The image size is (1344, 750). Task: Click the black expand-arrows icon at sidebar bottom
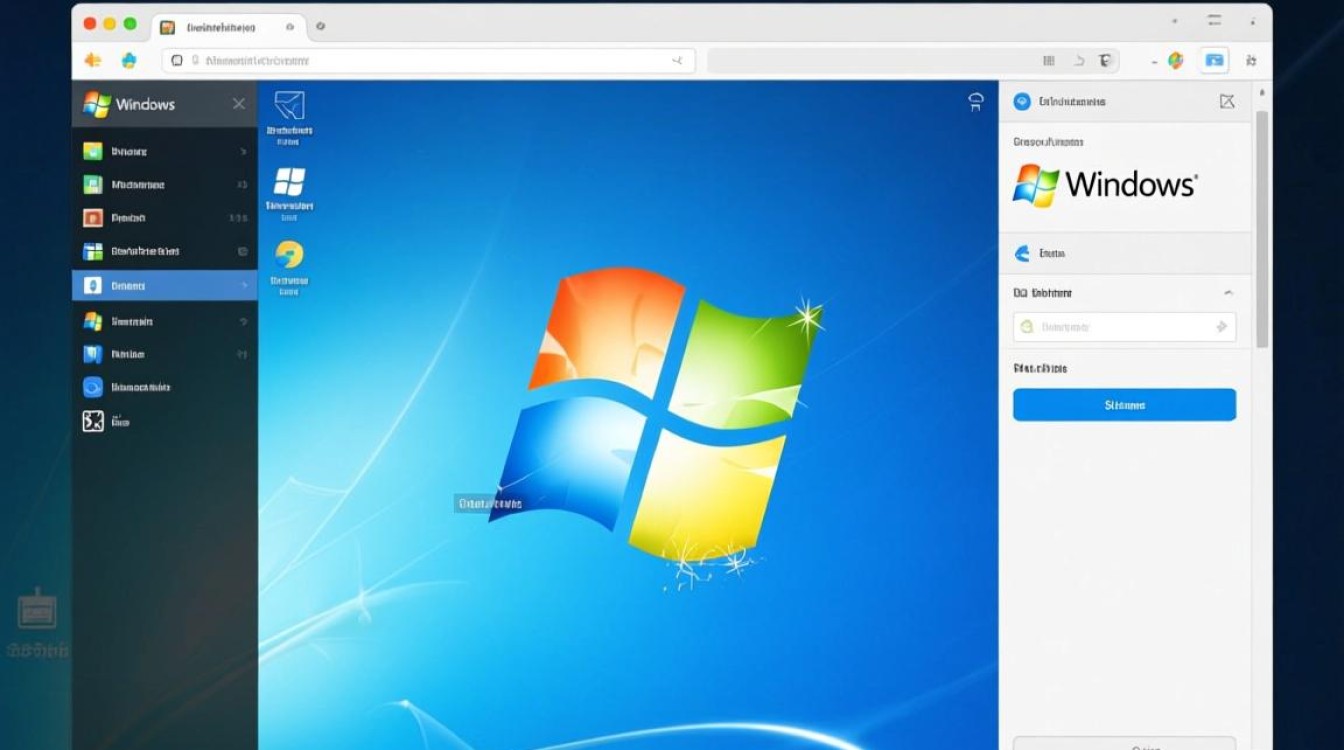[x=93, y=422]
